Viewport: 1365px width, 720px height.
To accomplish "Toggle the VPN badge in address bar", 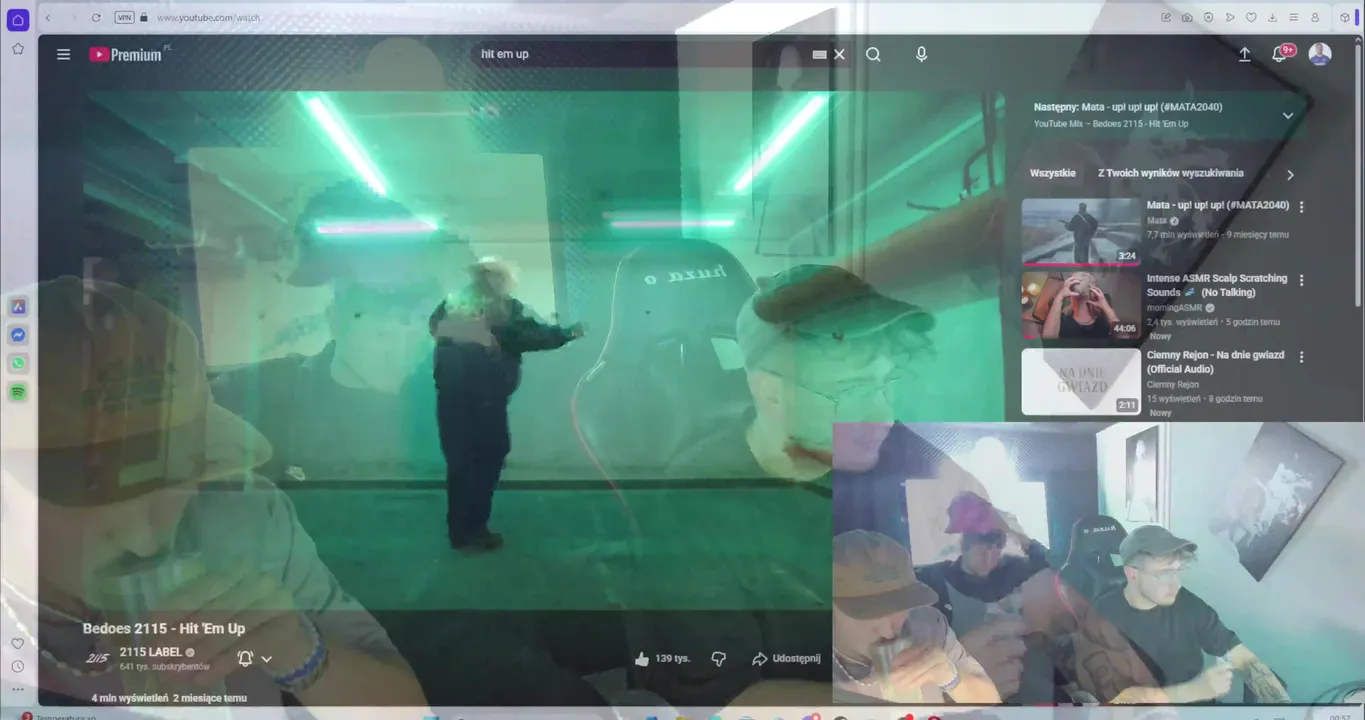I will pos(124,18).
